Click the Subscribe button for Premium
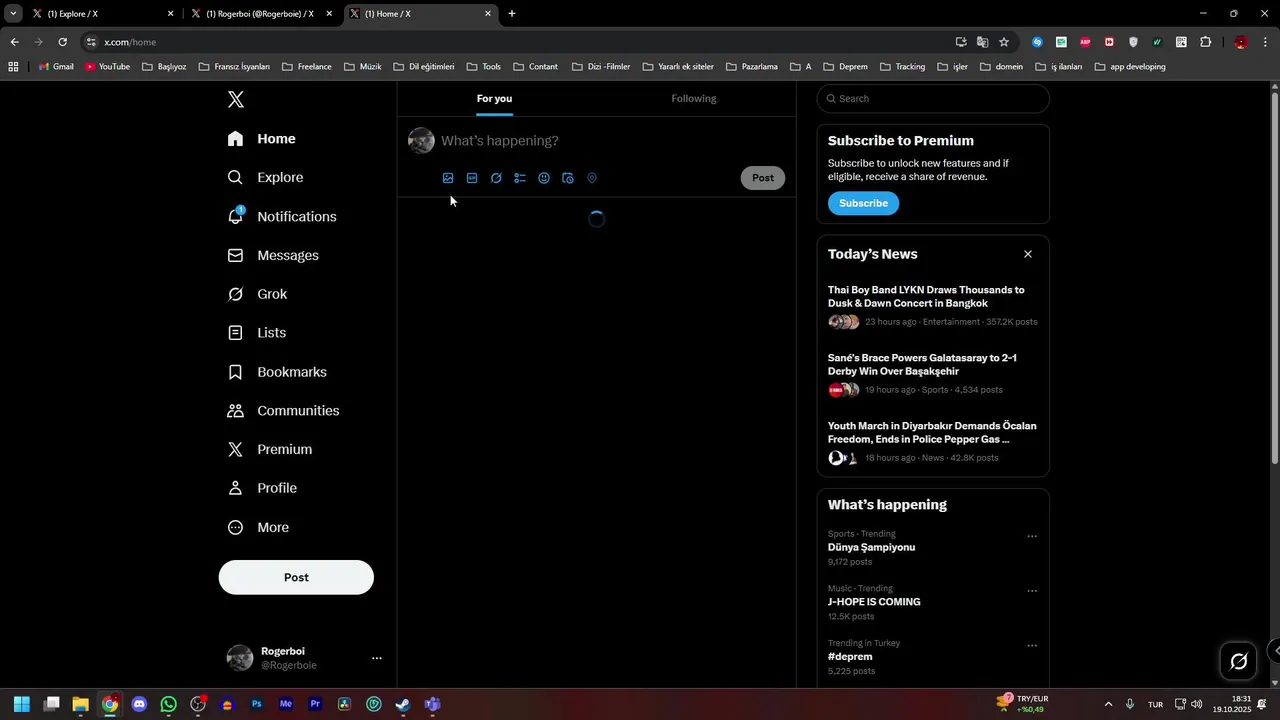Viewport: 1280px width, 720px height. tap(863, 203)
